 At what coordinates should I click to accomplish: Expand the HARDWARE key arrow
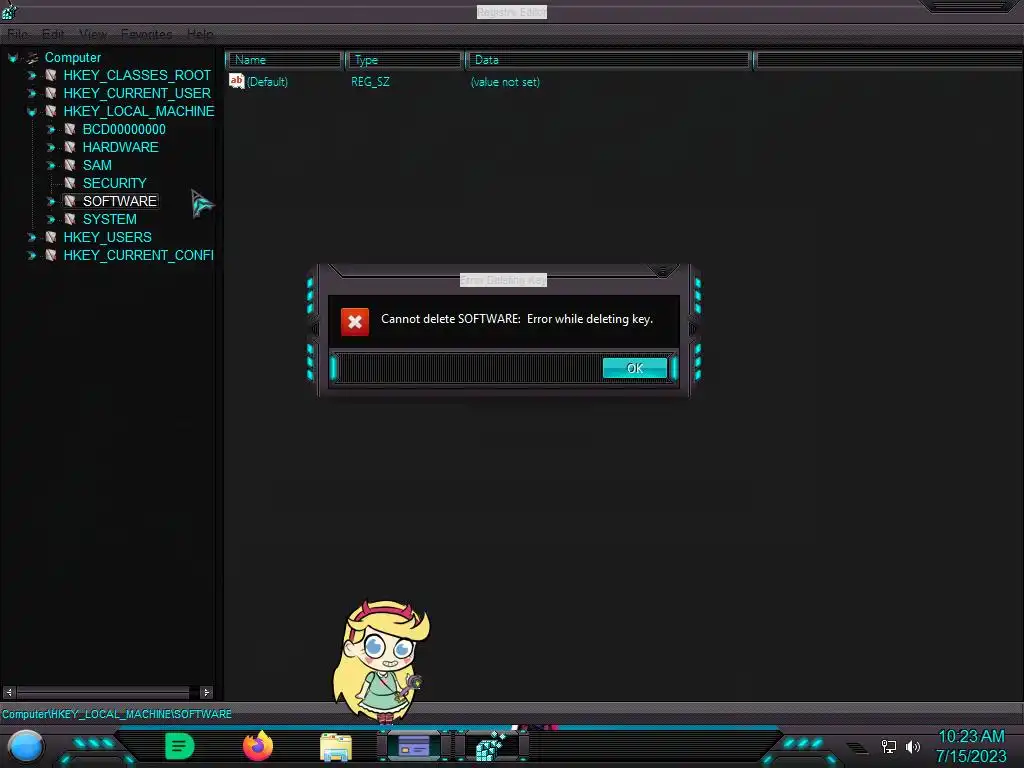pos(50,148)
